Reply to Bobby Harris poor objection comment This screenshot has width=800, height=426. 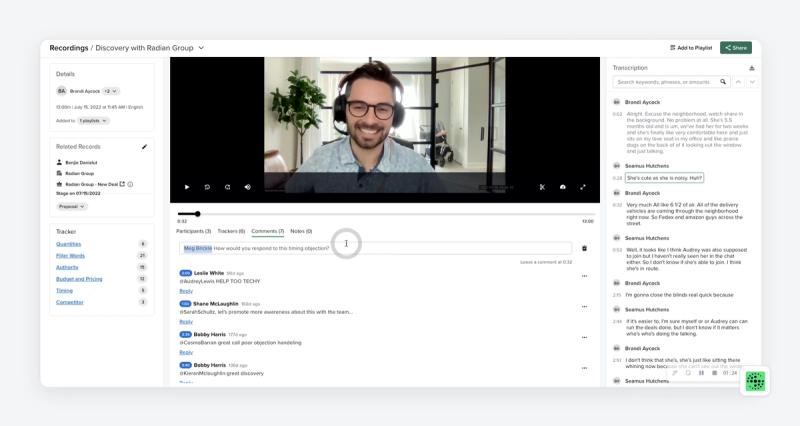point(186,352)
